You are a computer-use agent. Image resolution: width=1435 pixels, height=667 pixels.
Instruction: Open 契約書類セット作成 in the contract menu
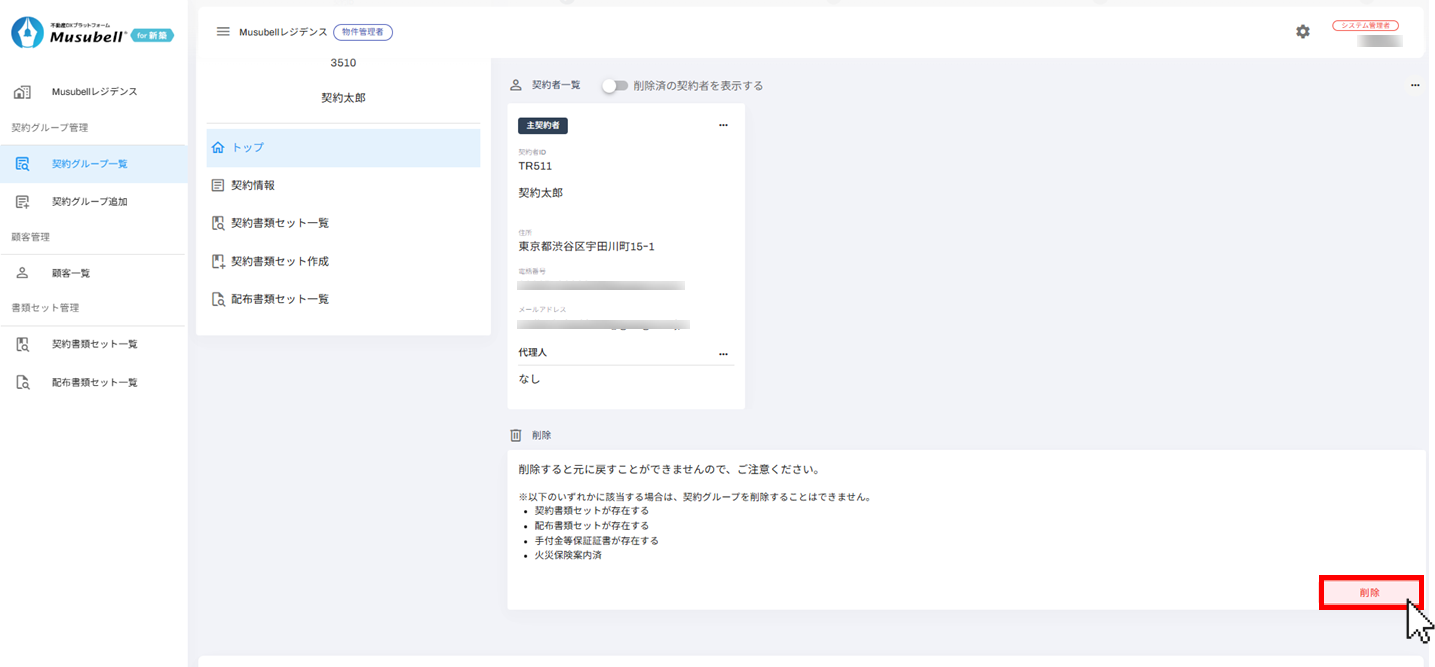[279, 261]
